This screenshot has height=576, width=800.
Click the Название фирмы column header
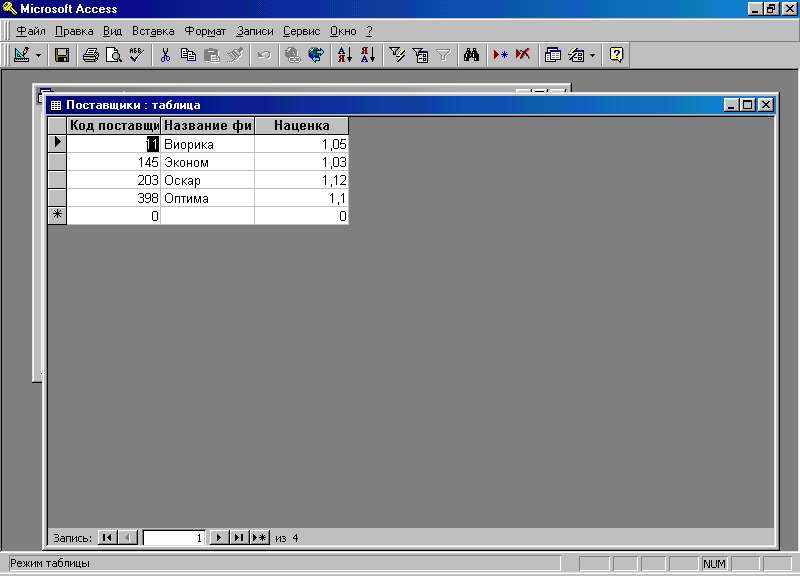tap(208, 126)
